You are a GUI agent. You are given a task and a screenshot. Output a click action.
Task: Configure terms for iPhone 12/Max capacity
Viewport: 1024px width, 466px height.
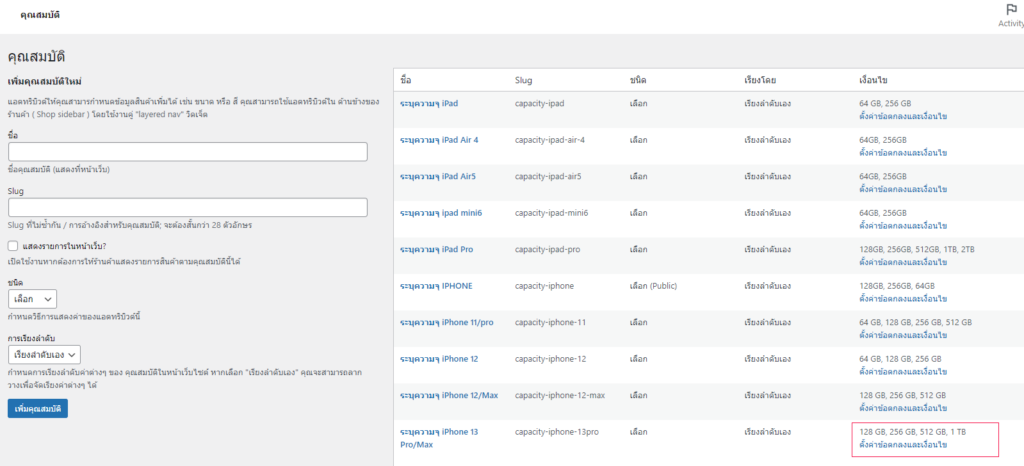click(x=903, y=408)
